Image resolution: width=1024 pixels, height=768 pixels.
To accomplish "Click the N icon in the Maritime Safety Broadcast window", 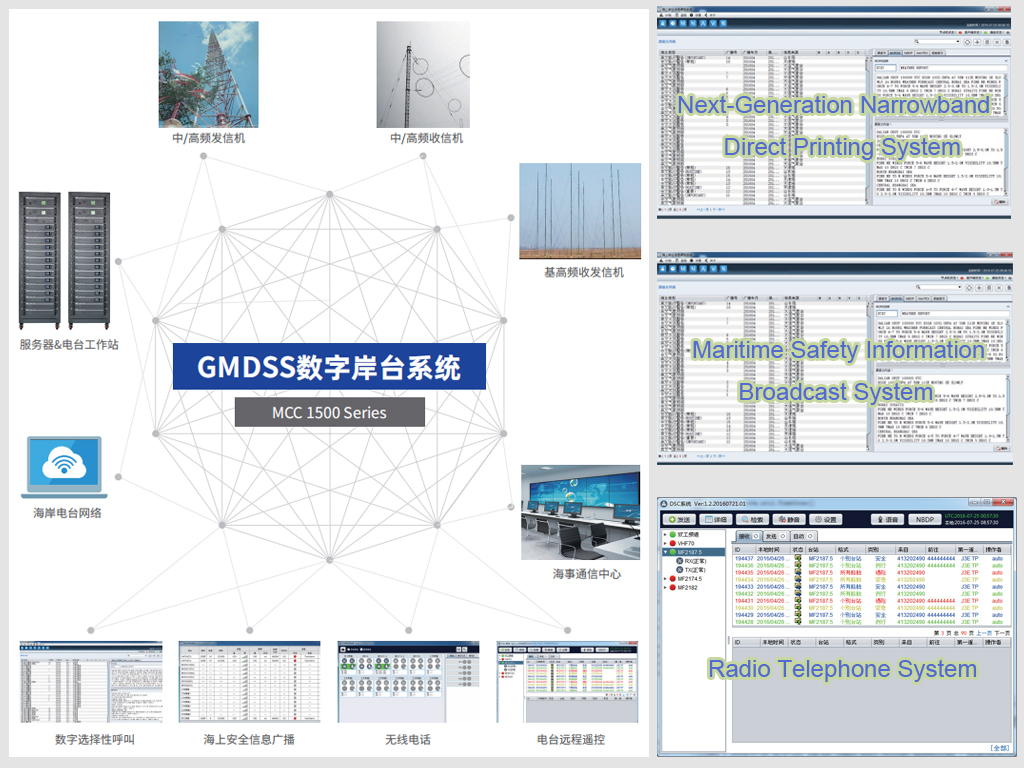I will point(693,269).
